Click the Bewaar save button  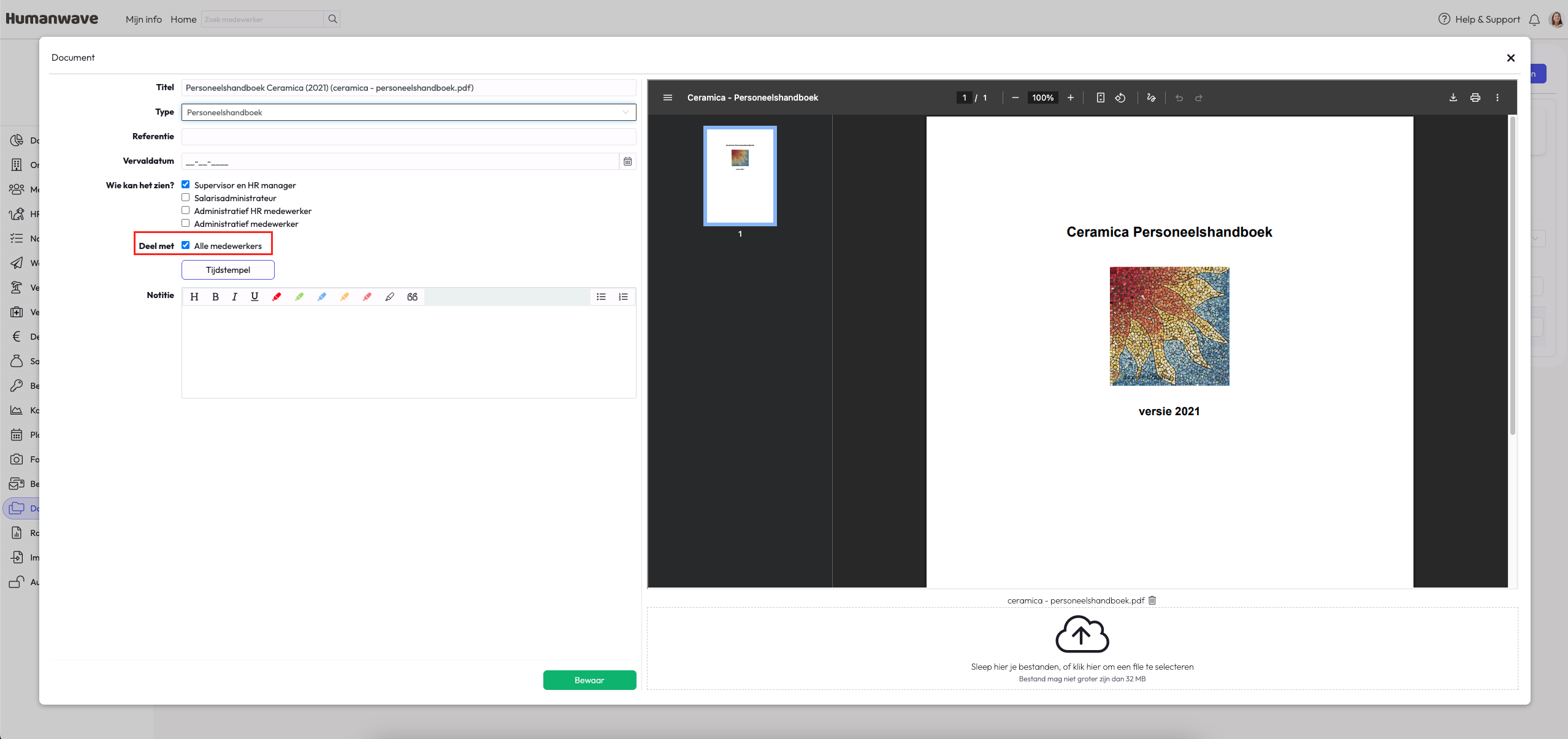pos(590,680)
